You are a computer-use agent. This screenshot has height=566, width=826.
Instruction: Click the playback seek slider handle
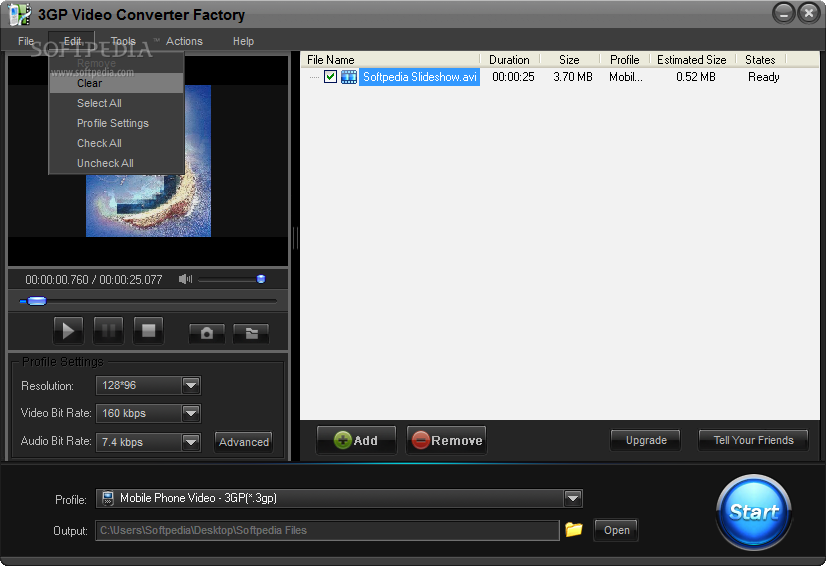tap(36, 301)
